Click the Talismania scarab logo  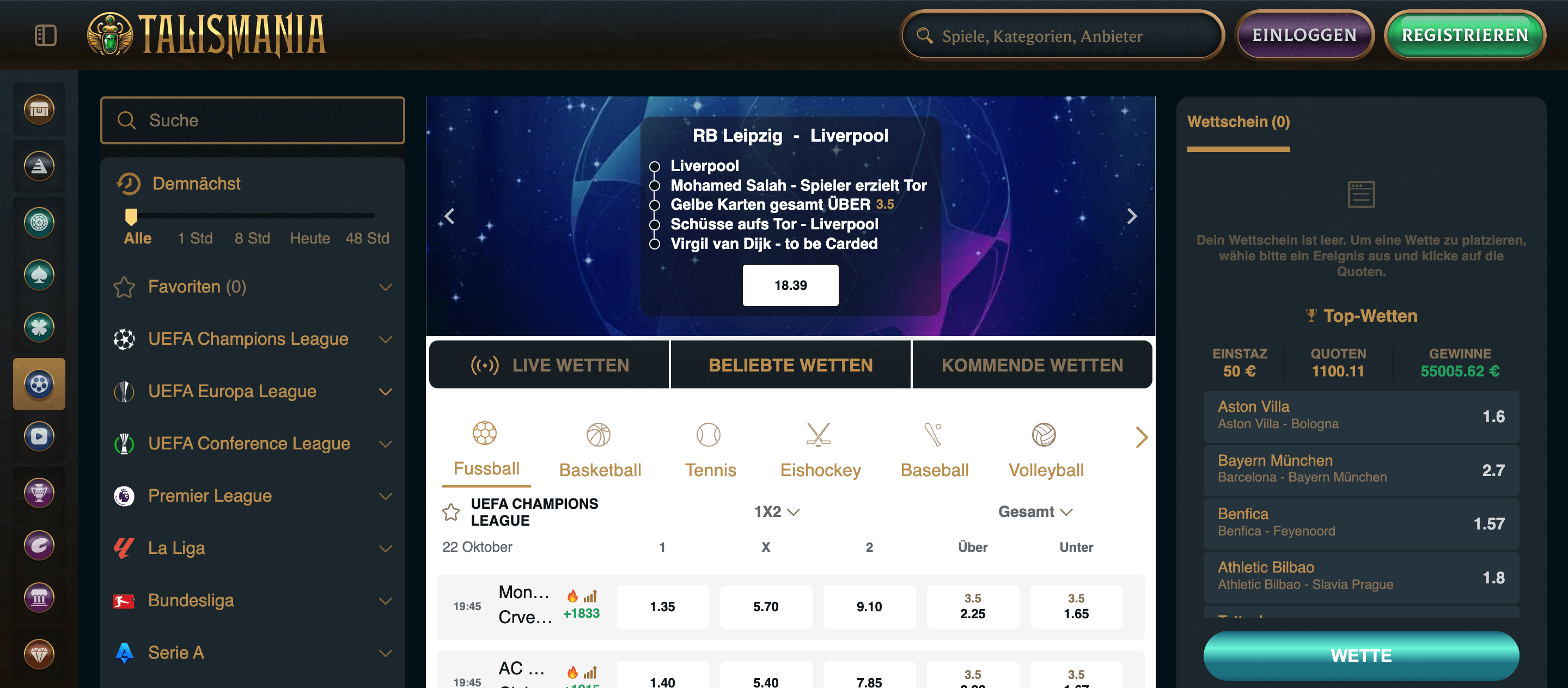[x=109, y=35]
